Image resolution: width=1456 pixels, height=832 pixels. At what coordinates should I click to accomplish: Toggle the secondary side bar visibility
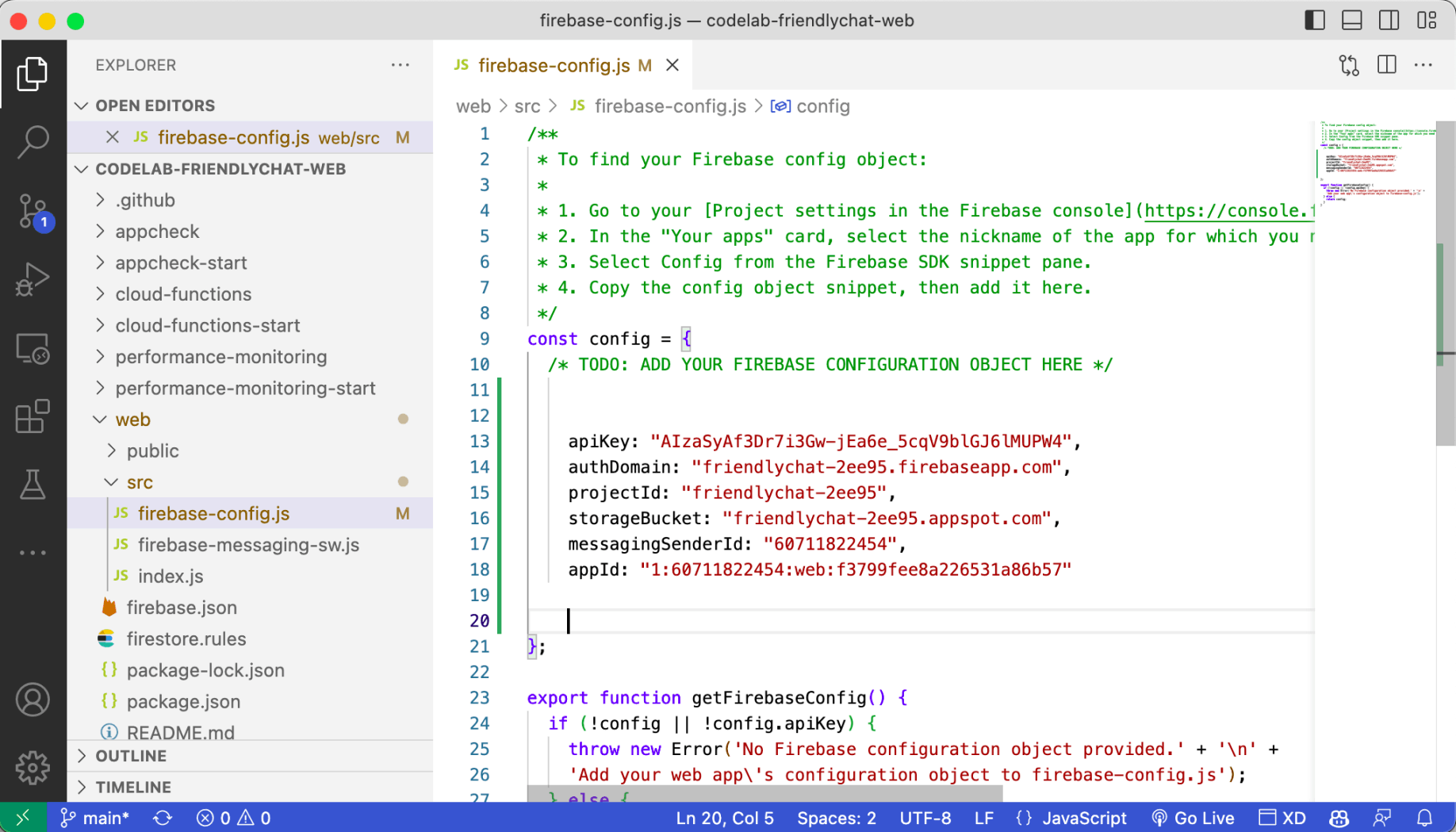pos(1389,21)
